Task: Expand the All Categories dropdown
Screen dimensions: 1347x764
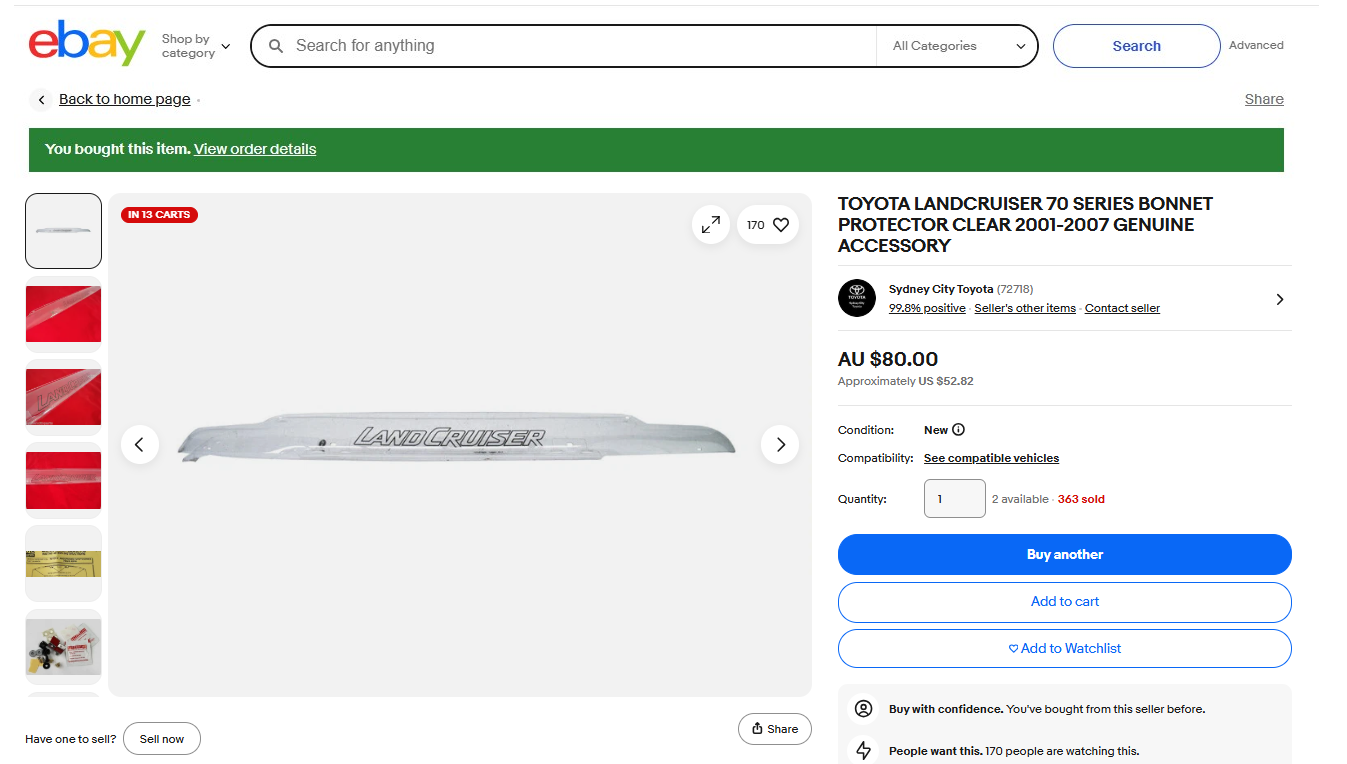Action: coord(958,46)
